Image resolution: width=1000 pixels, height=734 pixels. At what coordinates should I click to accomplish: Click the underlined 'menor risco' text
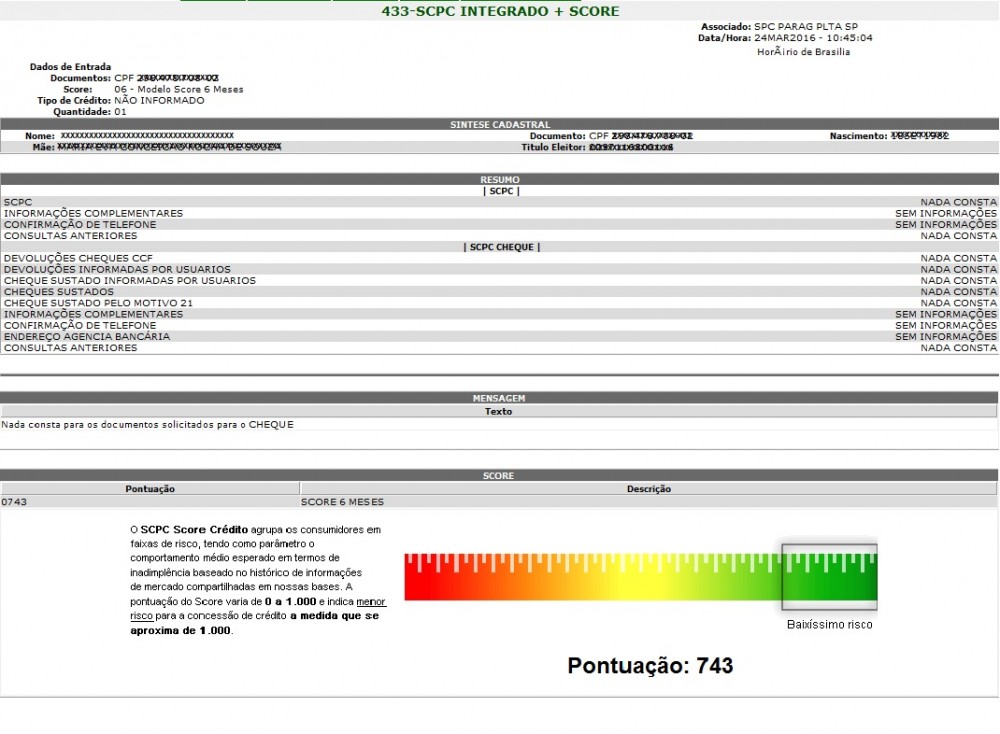pos(258,608)
